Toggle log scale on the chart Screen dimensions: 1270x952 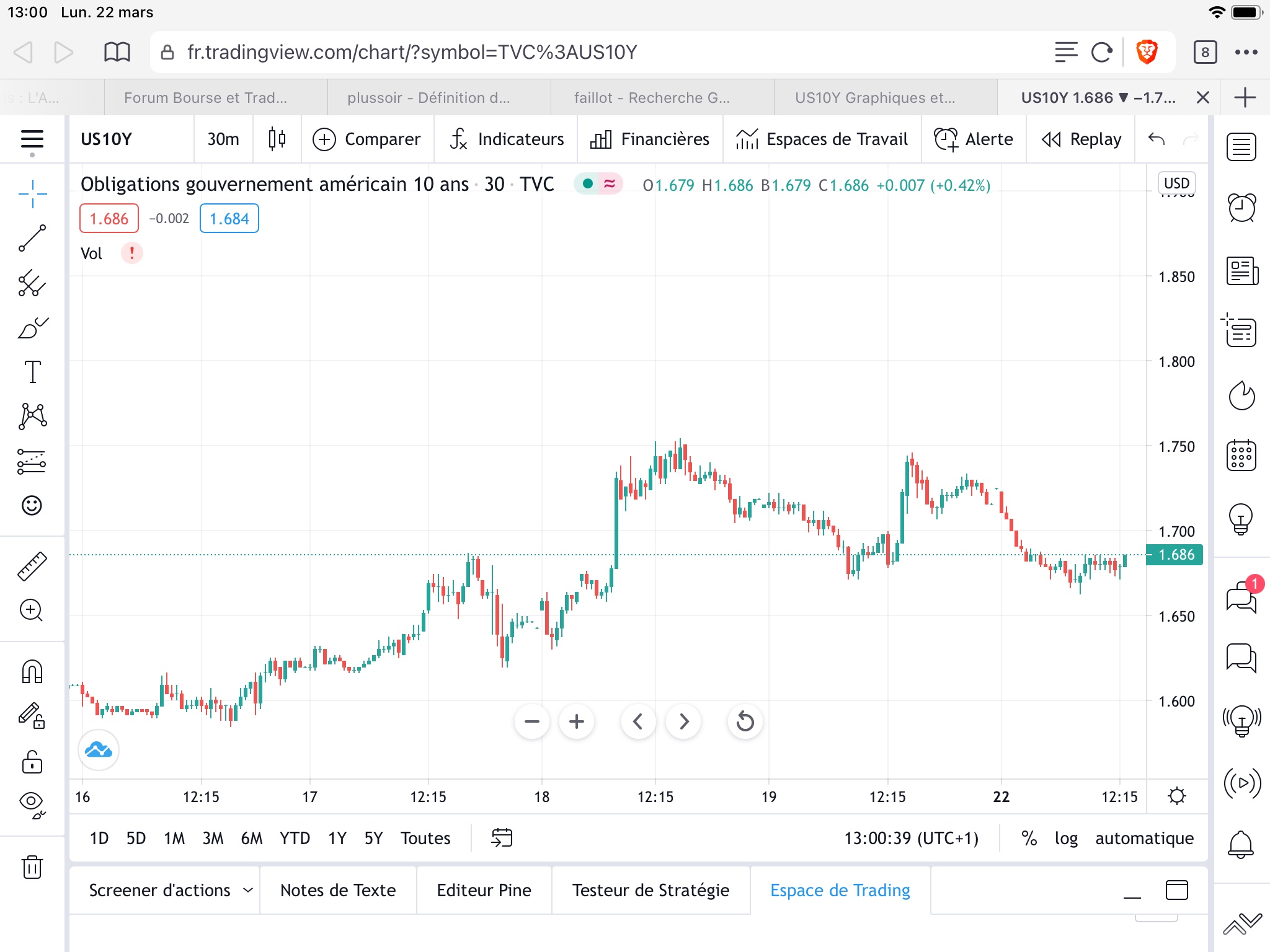1066,838
